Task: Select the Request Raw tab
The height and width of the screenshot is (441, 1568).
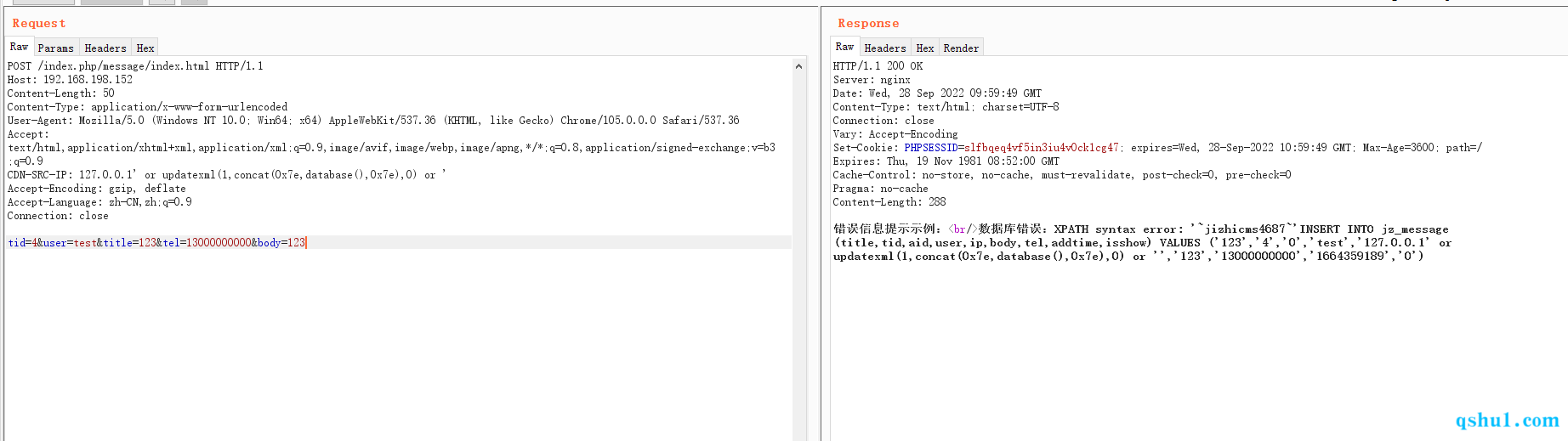Action: click(x=19, y=47)
